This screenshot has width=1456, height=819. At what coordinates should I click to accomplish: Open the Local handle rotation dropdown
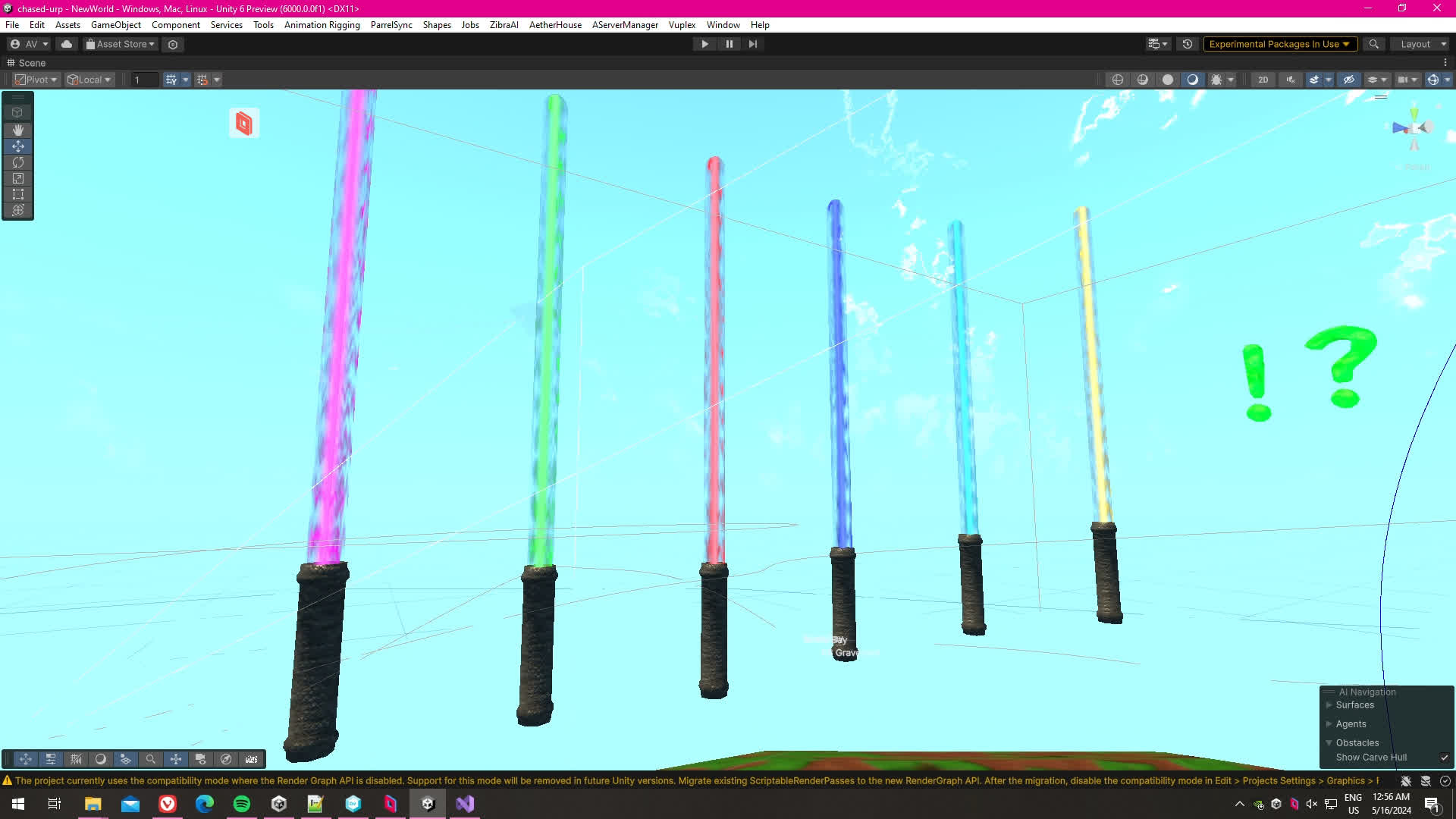point(89,80)
